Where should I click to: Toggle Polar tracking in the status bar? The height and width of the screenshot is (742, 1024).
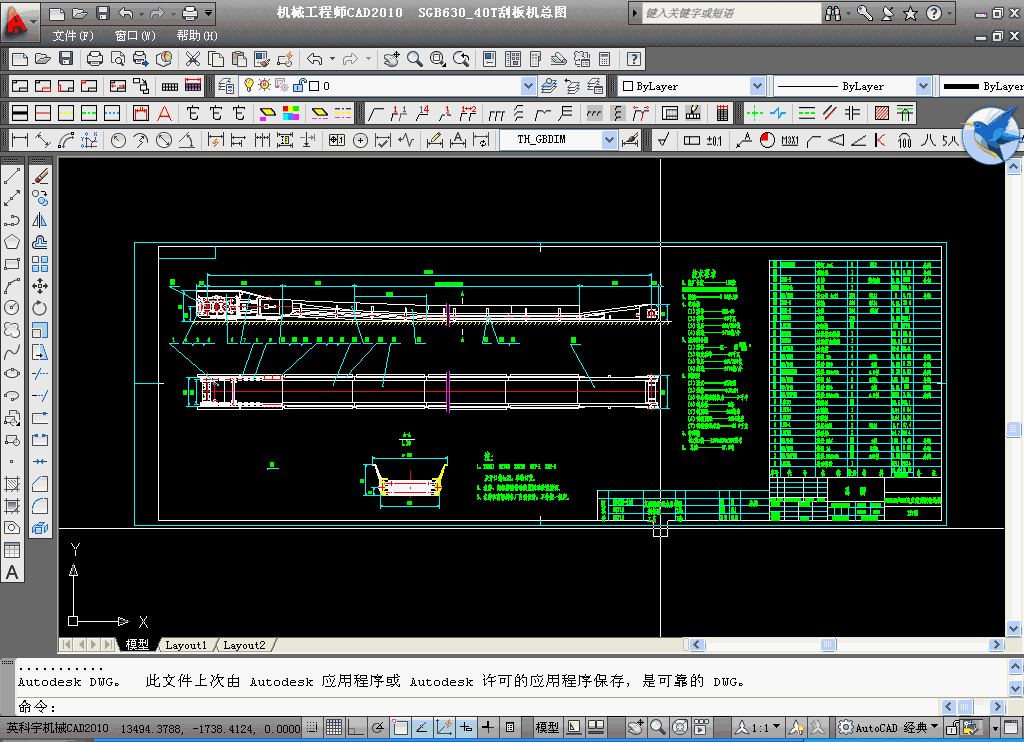[377, 727]
